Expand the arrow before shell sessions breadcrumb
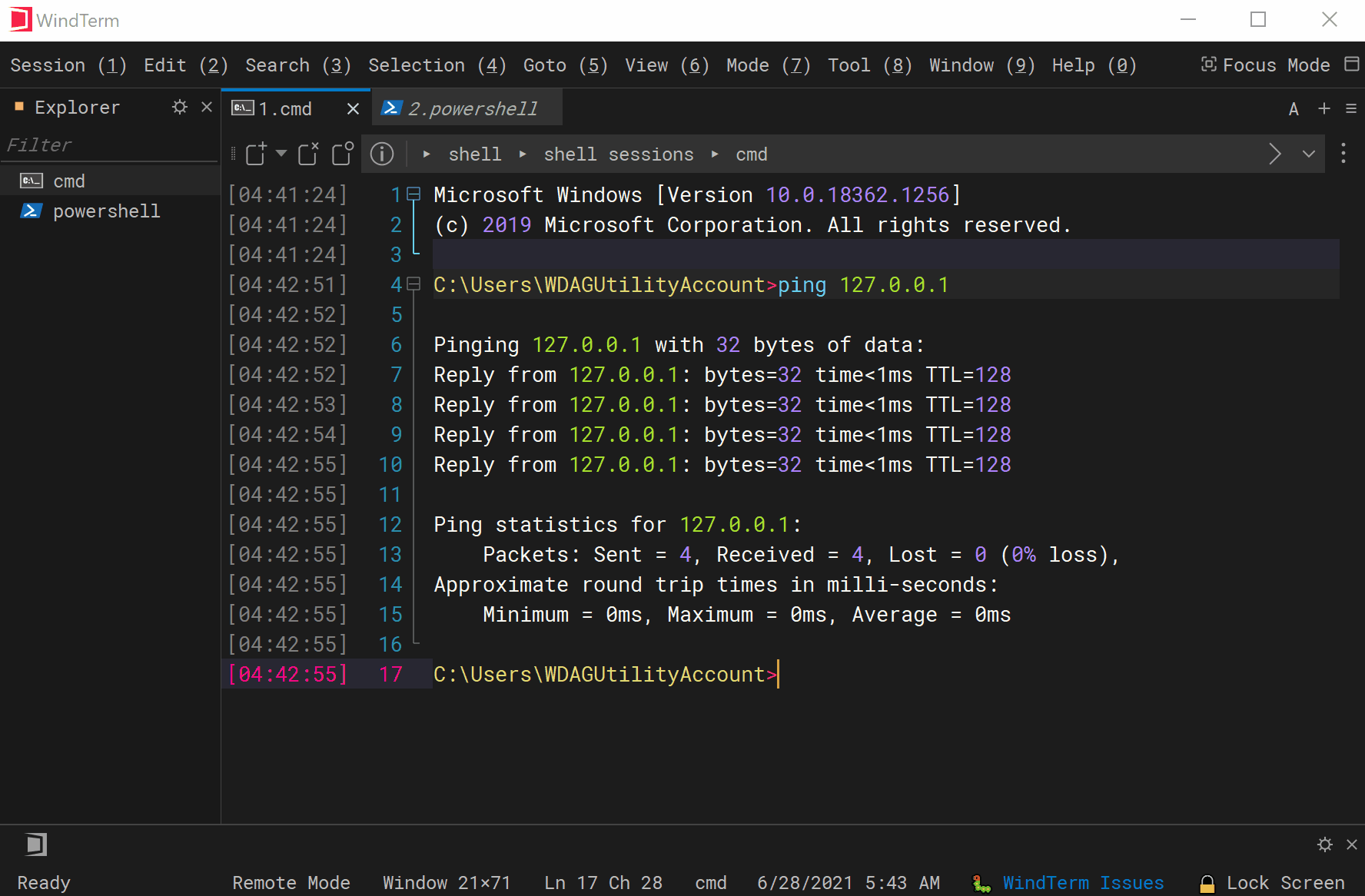Image resolution: width=1365 pixels, height=896 pixels. pyautogui.click(x=523, y=154)
